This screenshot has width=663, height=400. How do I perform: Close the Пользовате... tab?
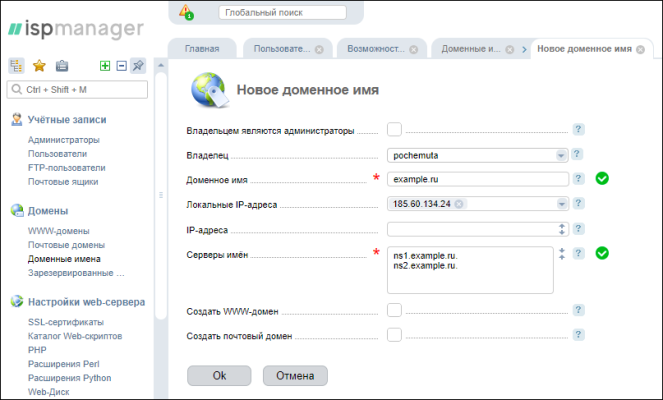coord(319,49)
